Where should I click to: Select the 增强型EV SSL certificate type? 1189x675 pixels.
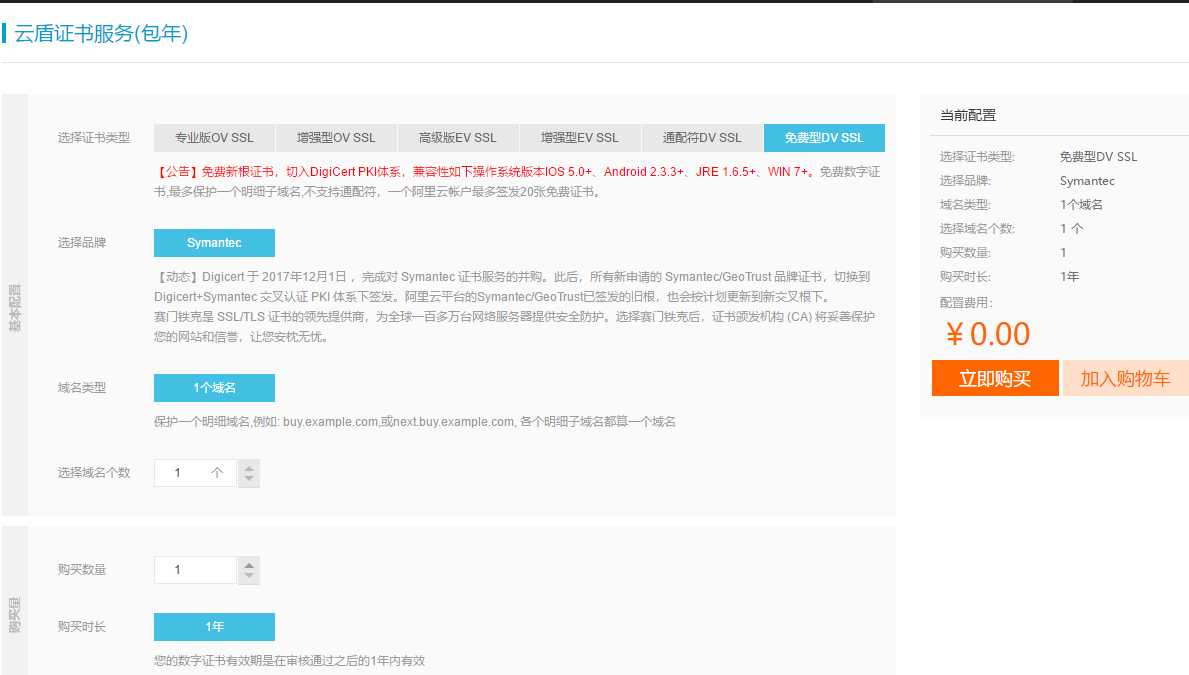(580, 137)
